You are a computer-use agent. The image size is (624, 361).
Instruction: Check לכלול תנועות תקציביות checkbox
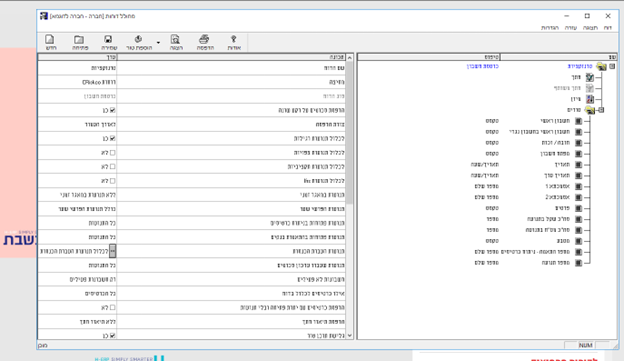click(x=113, y=167)
